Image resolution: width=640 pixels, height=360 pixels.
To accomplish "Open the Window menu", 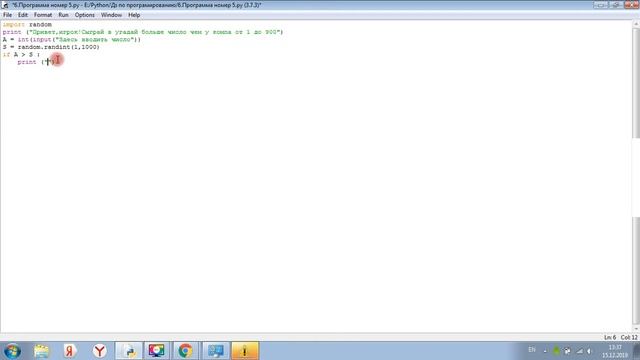I will pos(111,15).
